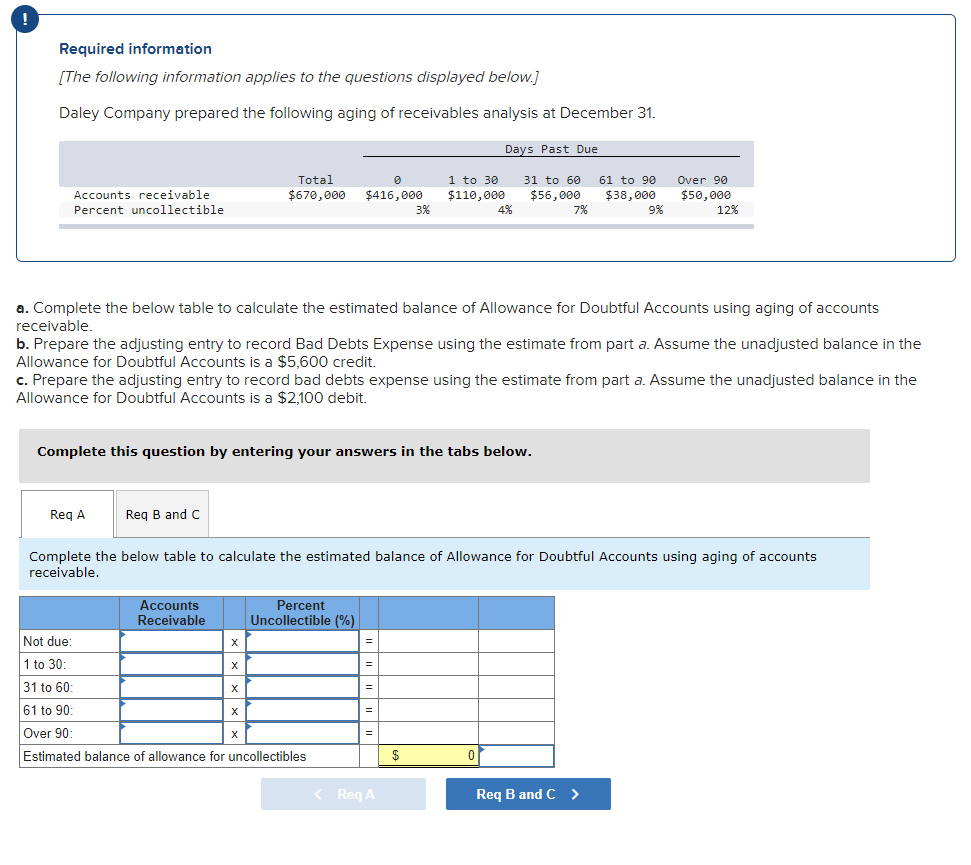Select Percent Uncollectible field for 61 to 90 row
971x865 pixels.
tap(302, 710)
